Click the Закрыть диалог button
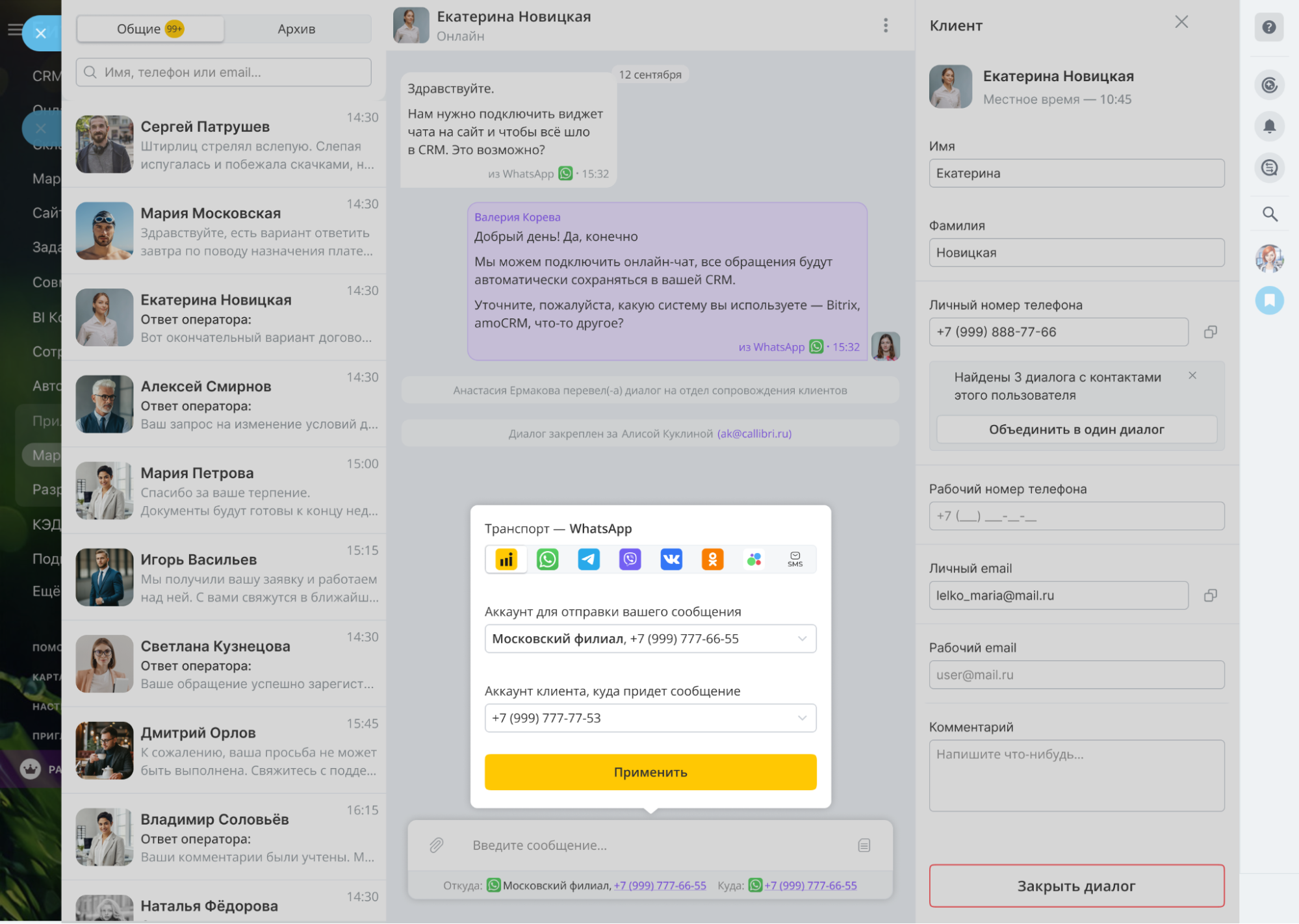The height and width of the screenshot is (924, 1299). click(x=1076, y=886)
